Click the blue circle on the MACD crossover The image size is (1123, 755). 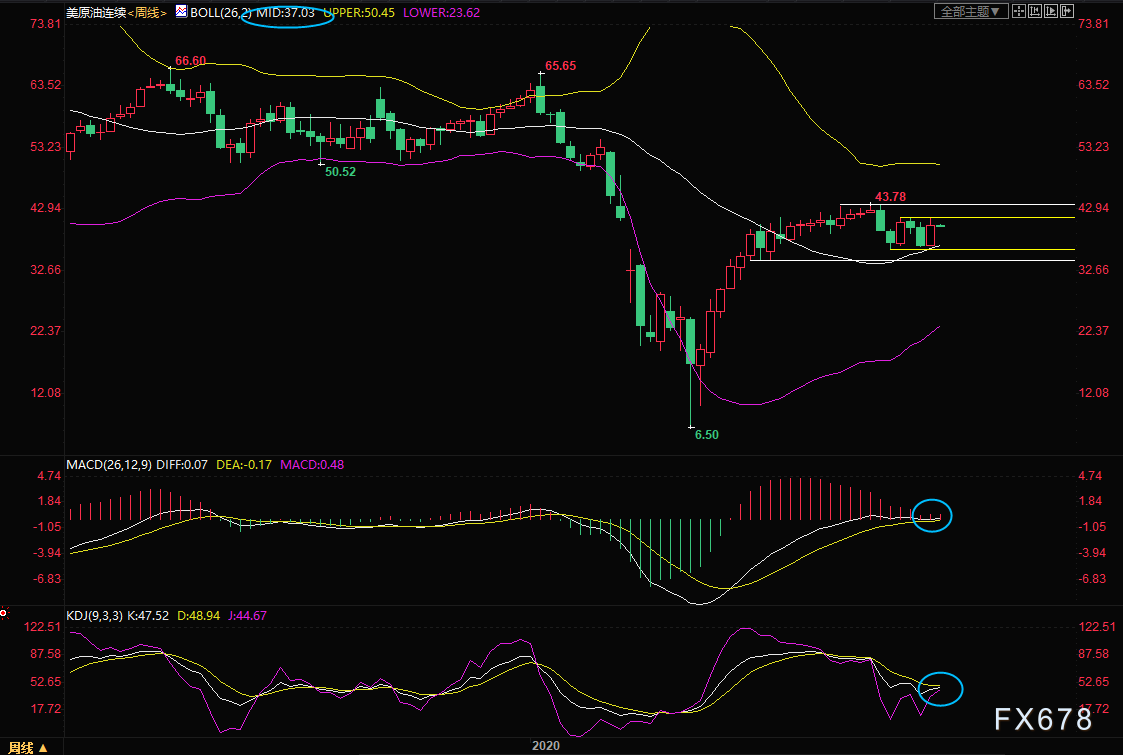(x=933, y=515)
